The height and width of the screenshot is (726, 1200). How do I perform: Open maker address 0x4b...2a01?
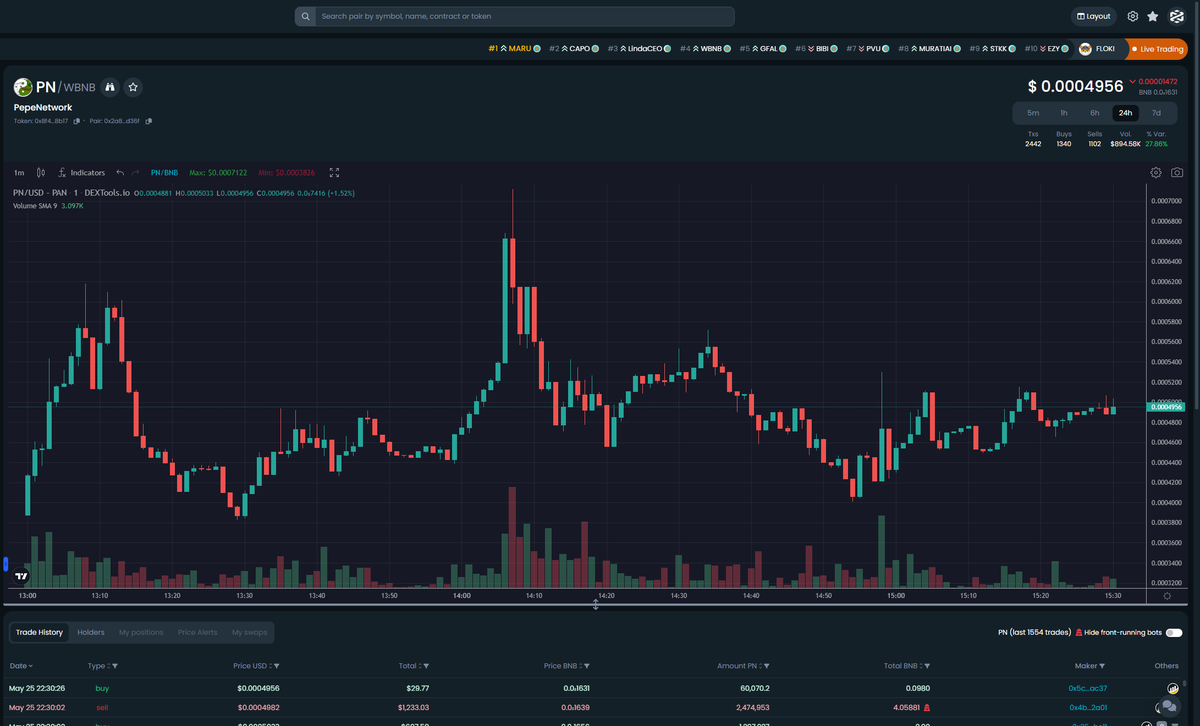click(1088, 706)
